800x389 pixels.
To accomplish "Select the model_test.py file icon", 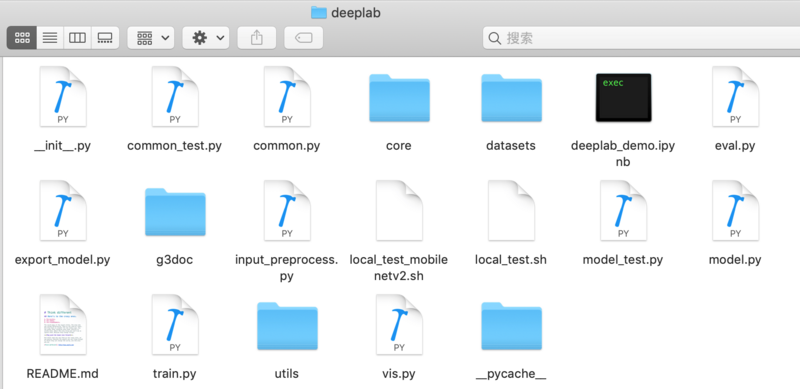I will pos(623,211).
